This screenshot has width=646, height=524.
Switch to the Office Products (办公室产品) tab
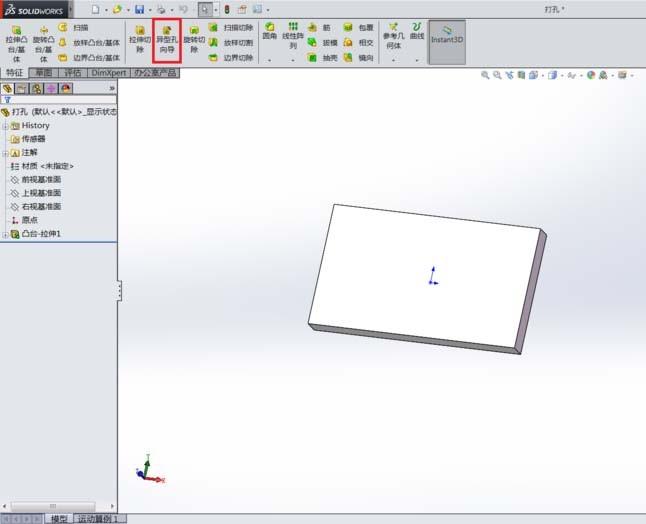click(155, 73)
